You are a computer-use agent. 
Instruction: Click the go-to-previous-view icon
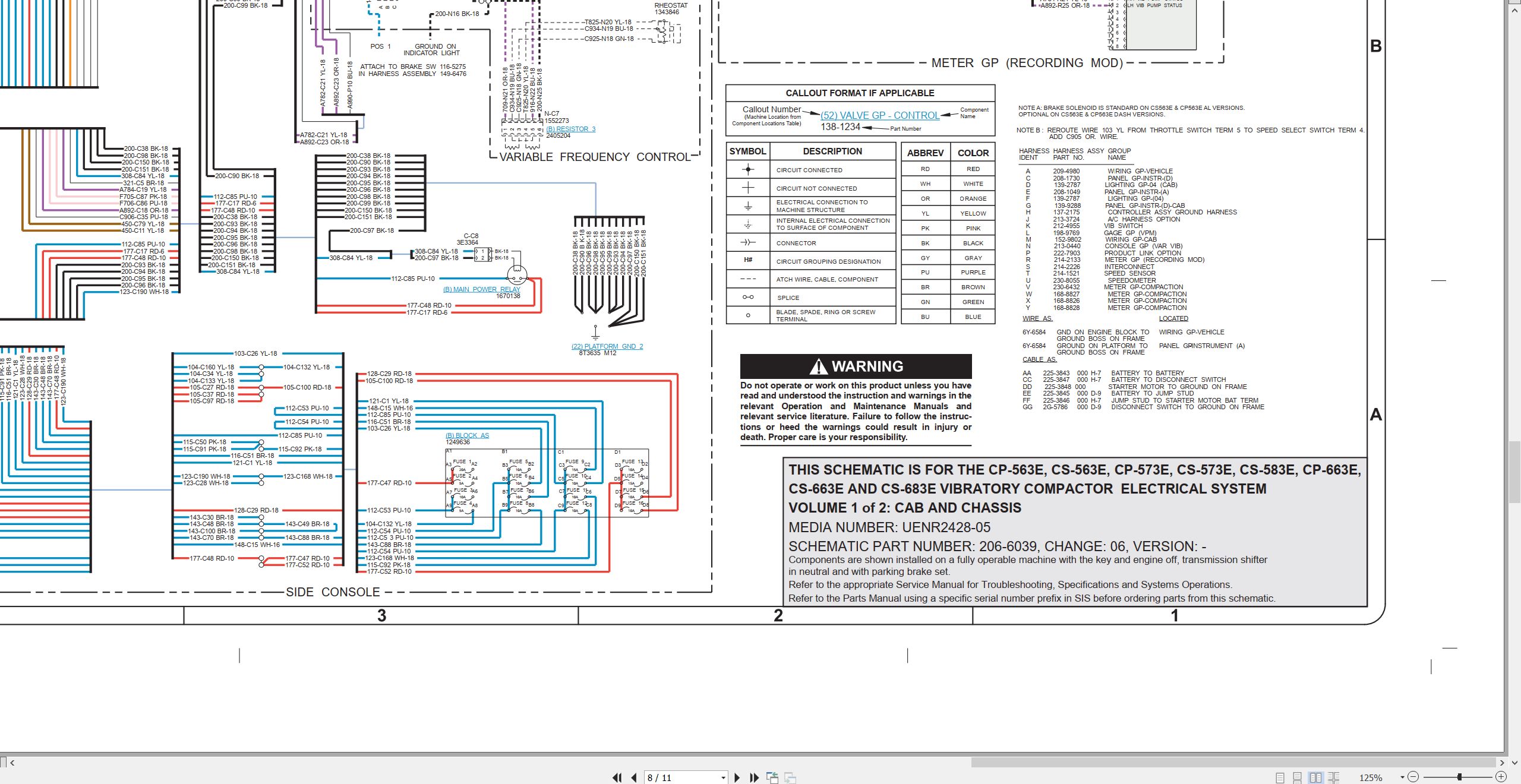(772, 777)
